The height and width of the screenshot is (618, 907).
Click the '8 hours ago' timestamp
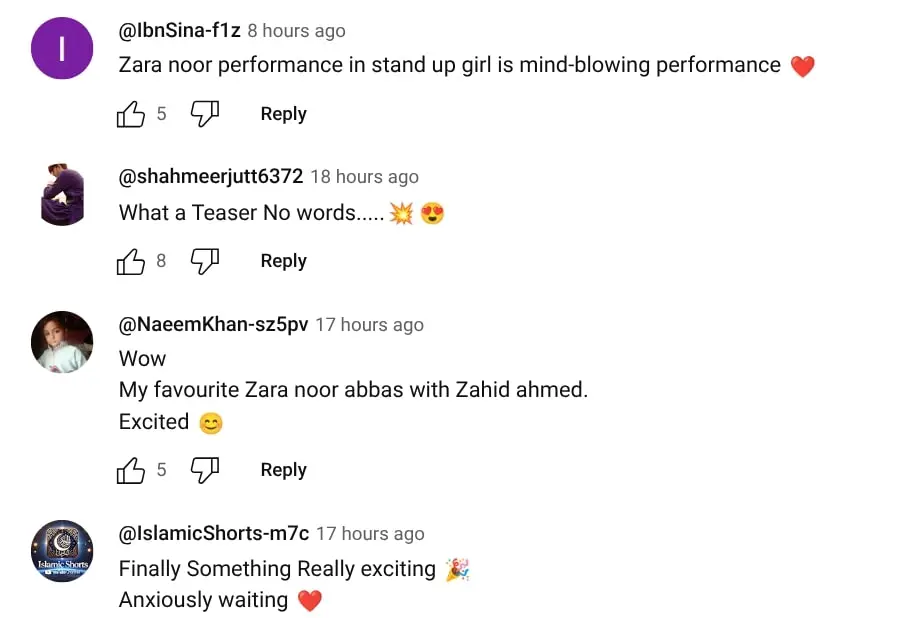coord(297,31)
